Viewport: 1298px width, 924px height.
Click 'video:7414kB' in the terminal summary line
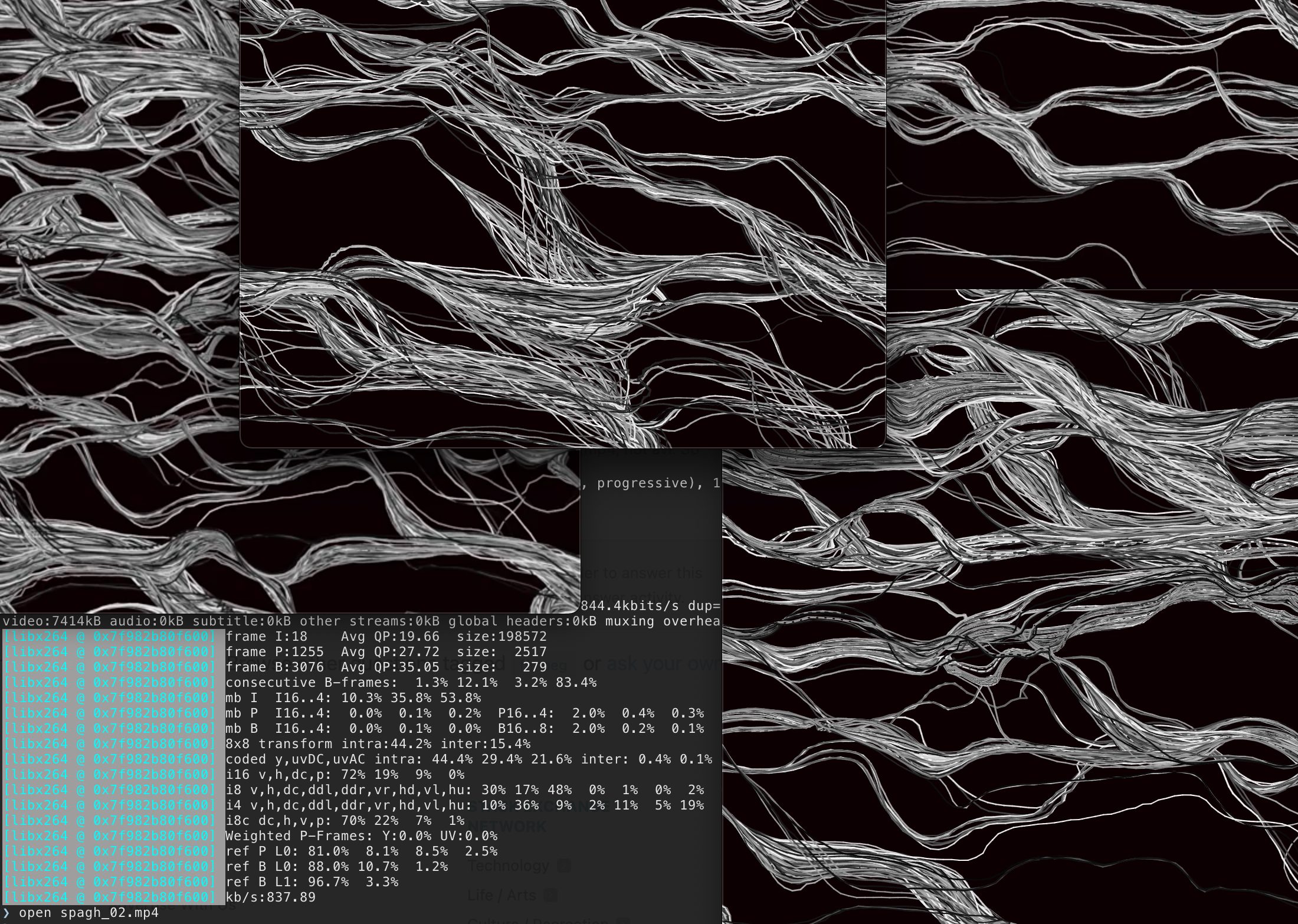pos(52,621)
